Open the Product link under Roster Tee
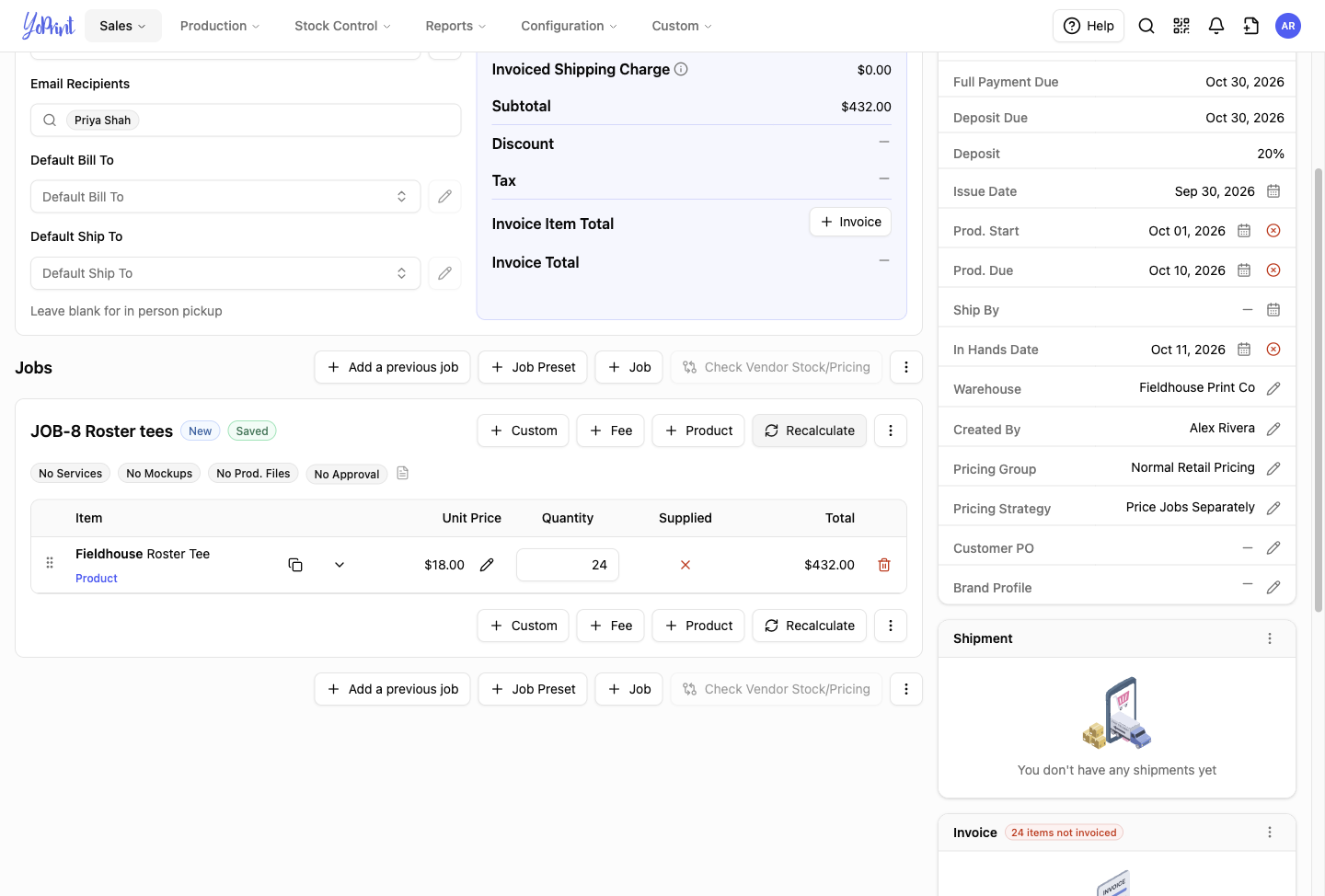Image resolution: width=1325 pixels, height=896 pixels. tap(97, 579)
